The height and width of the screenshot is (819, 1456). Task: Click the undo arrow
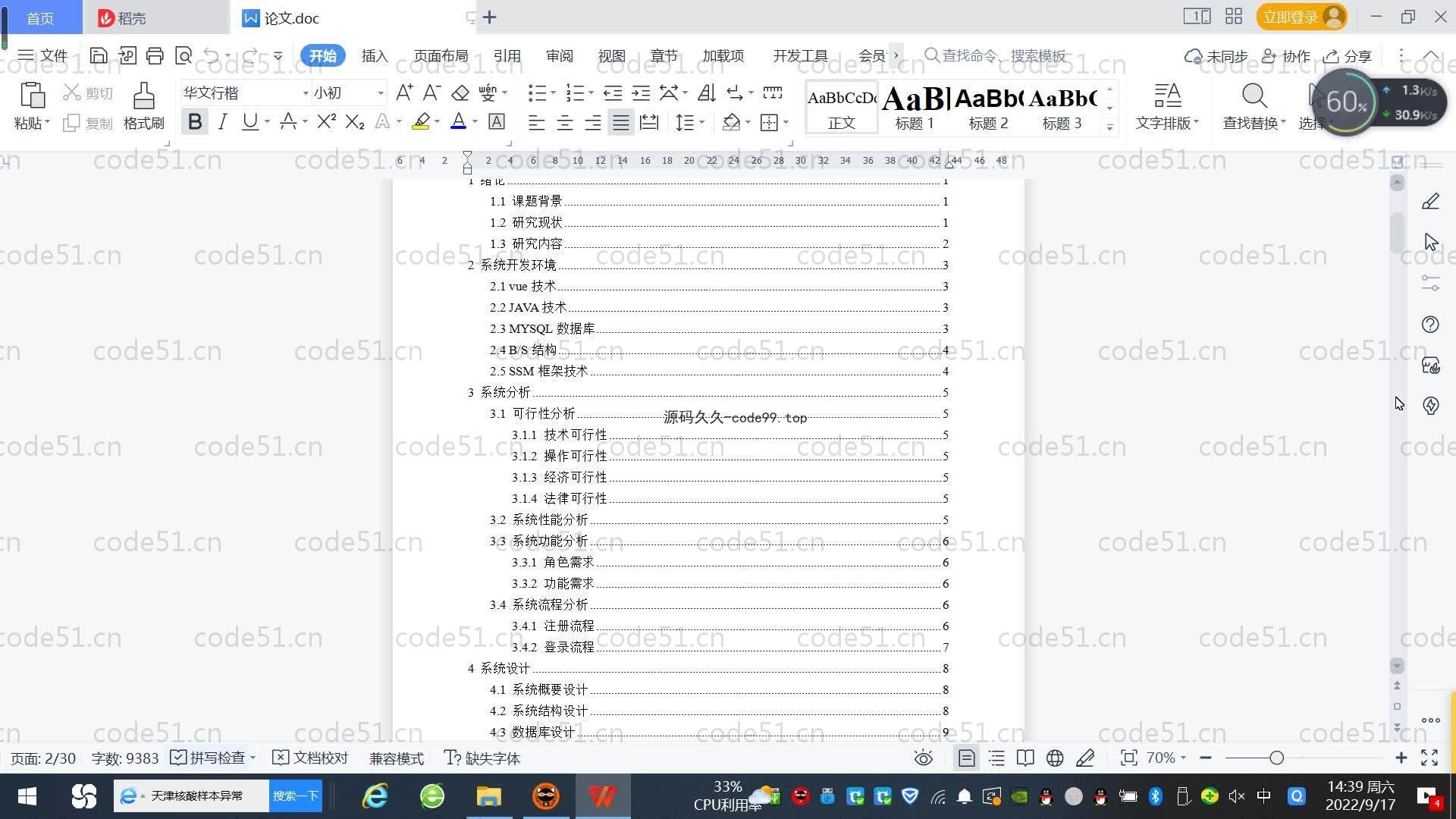[212, 55]
